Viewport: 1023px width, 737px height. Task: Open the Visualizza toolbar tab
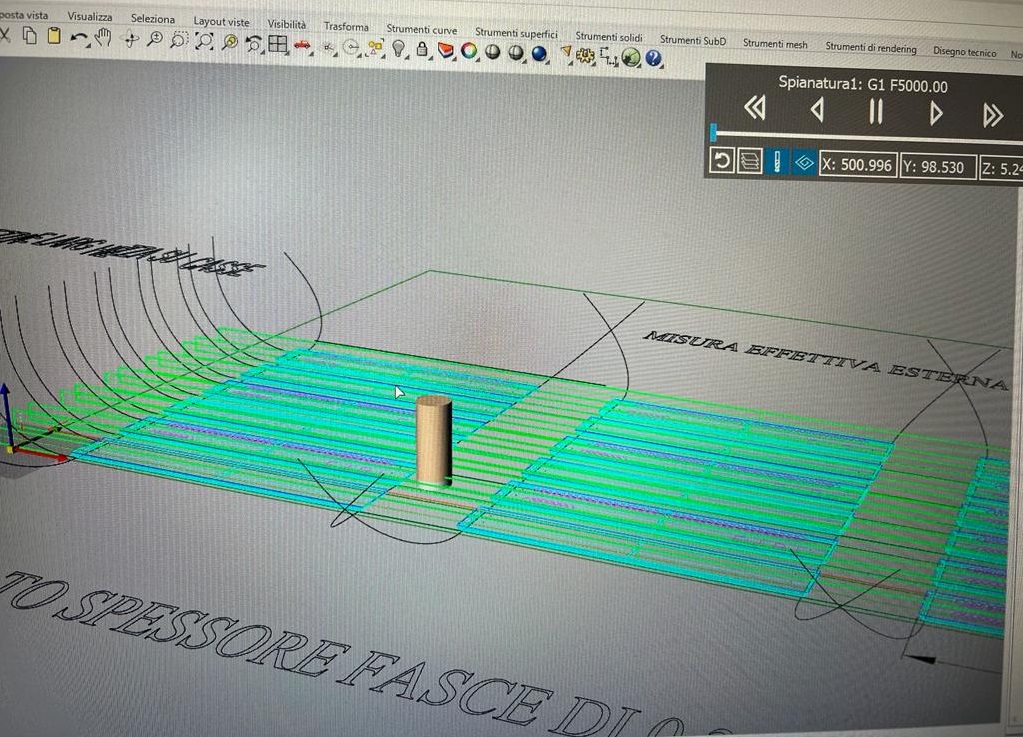click(x=90, y=16)
